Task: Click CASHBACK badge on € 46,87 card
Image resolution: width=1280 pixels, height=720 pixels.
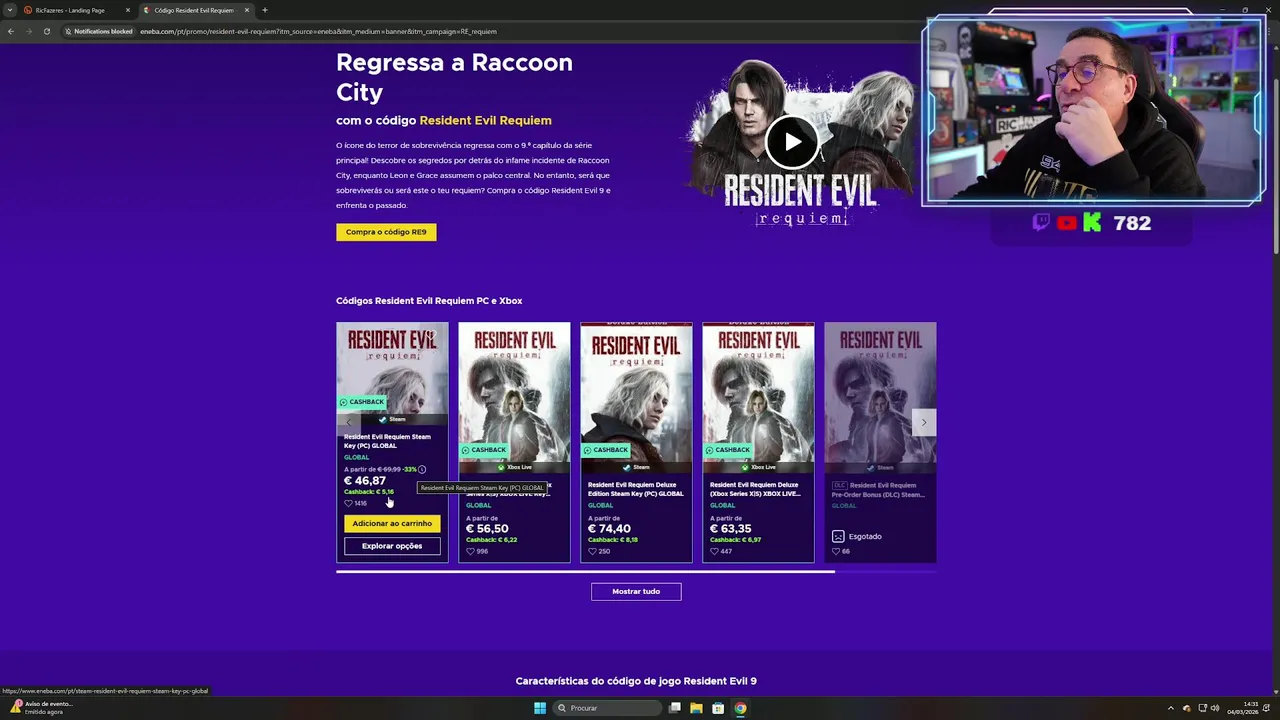Action: pyautogui.click(x=362, y=402)
